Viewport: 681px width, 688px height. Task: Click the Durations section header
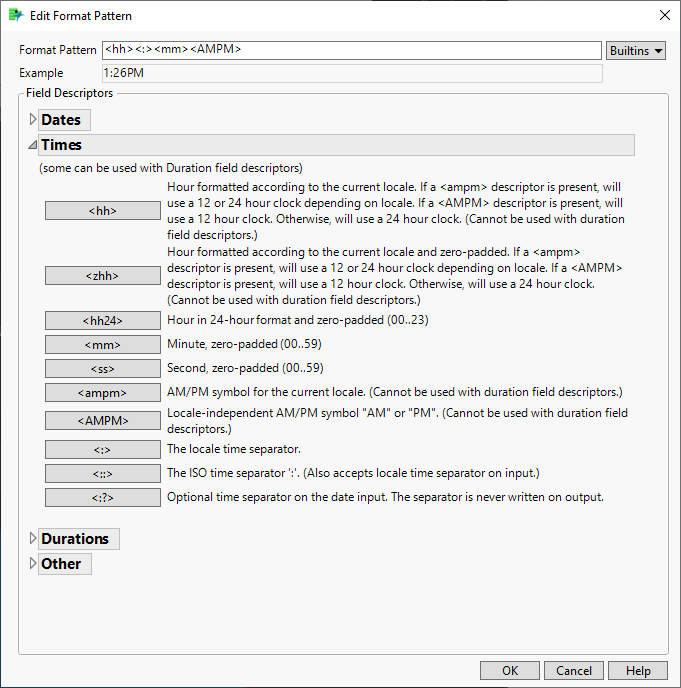point(79,539)
